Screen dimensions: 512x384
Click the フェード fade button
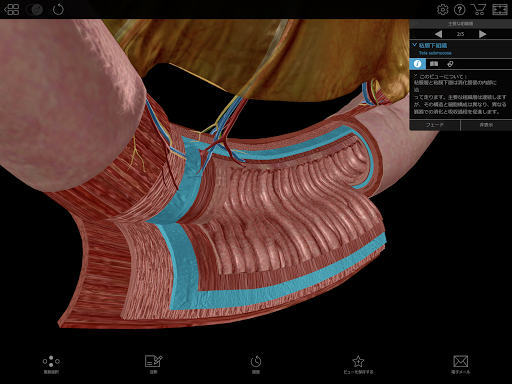coord(435,125)
